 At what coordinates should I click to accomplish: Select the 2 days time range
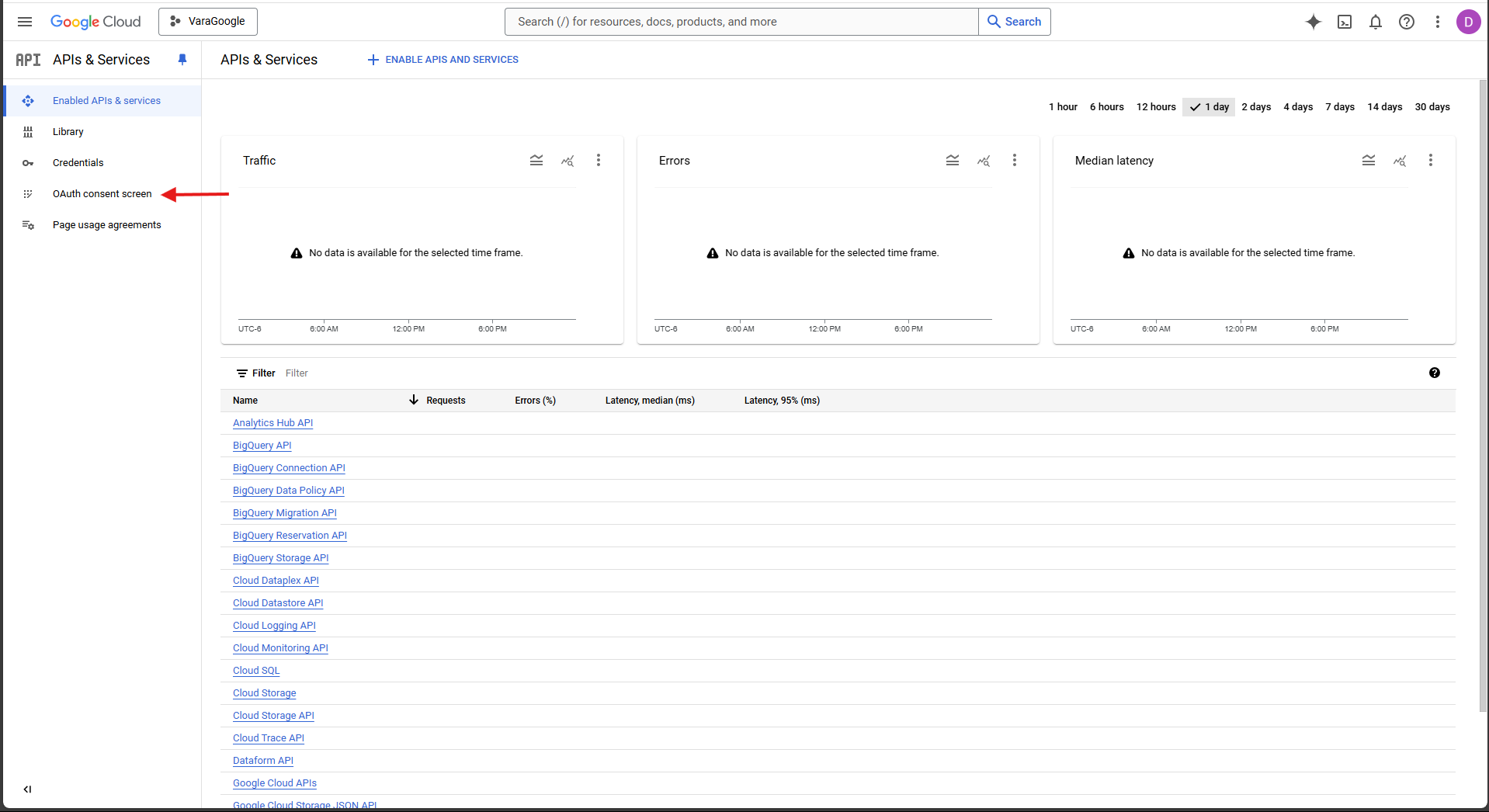click(1256, 107)
